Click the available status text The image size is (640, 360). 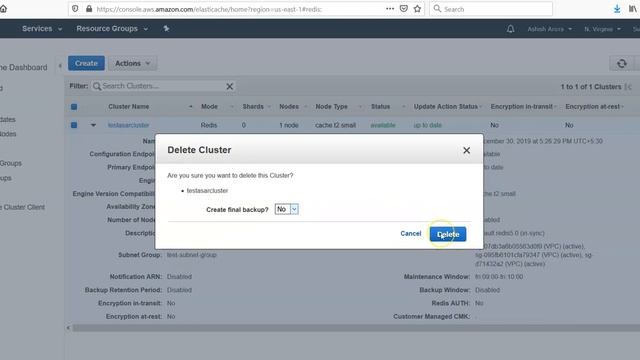point(383,125)
